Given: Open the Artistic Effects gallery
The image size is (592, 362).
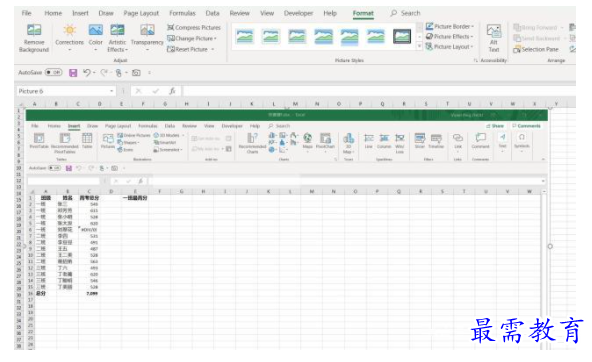Looking at the screenshot, I should (117, 38).
